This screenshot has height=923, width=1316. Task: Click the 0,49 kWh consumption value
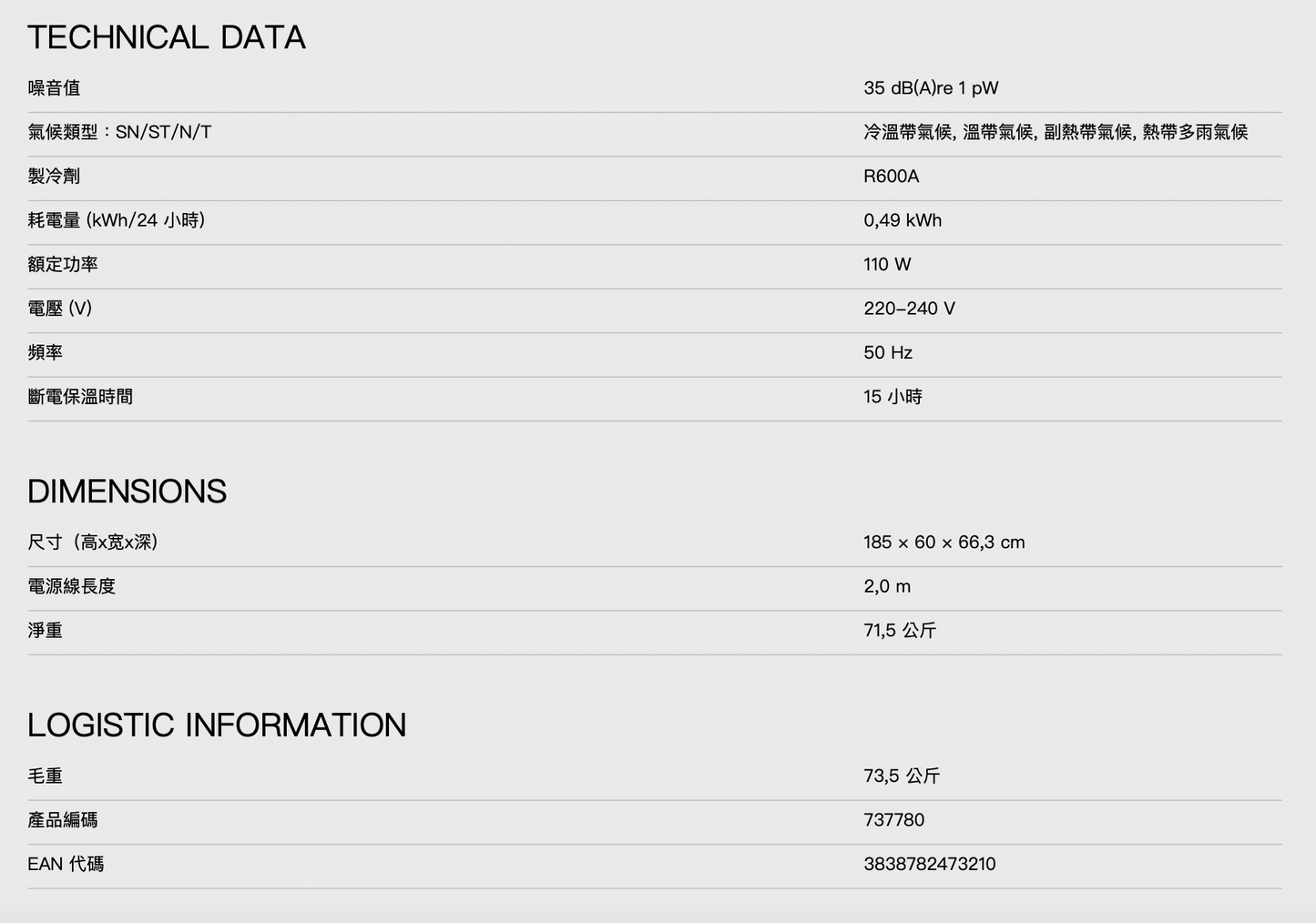903,220
